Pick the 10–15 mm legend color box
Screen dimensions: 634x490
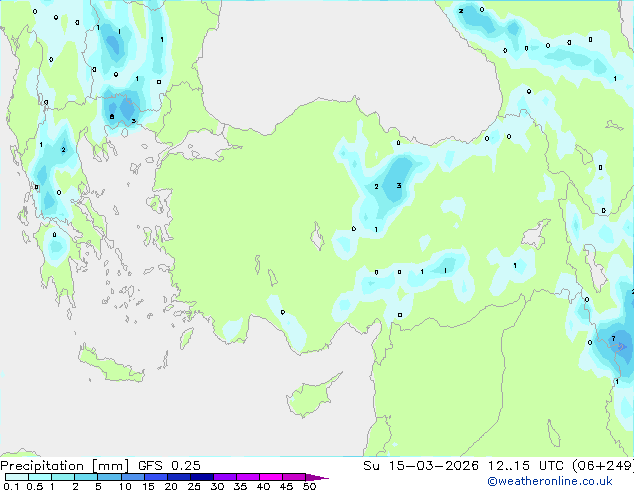[x=132, y=477]
